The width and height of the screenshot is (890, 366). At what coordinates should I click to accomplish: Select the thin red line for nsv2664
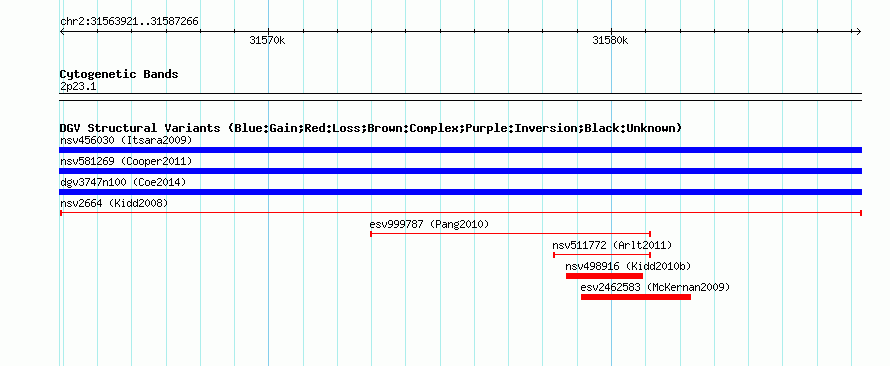(x=460, y=213)
